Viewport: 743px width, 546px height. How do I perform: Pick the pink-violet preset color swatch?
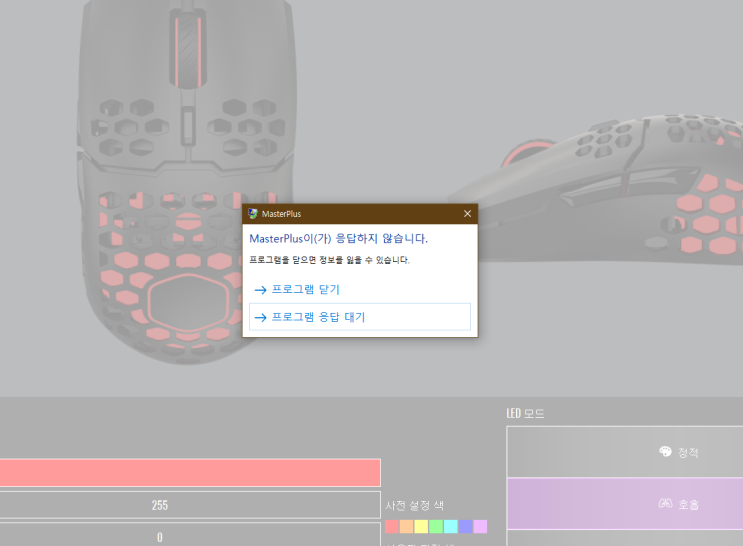[x=480, y=527]
